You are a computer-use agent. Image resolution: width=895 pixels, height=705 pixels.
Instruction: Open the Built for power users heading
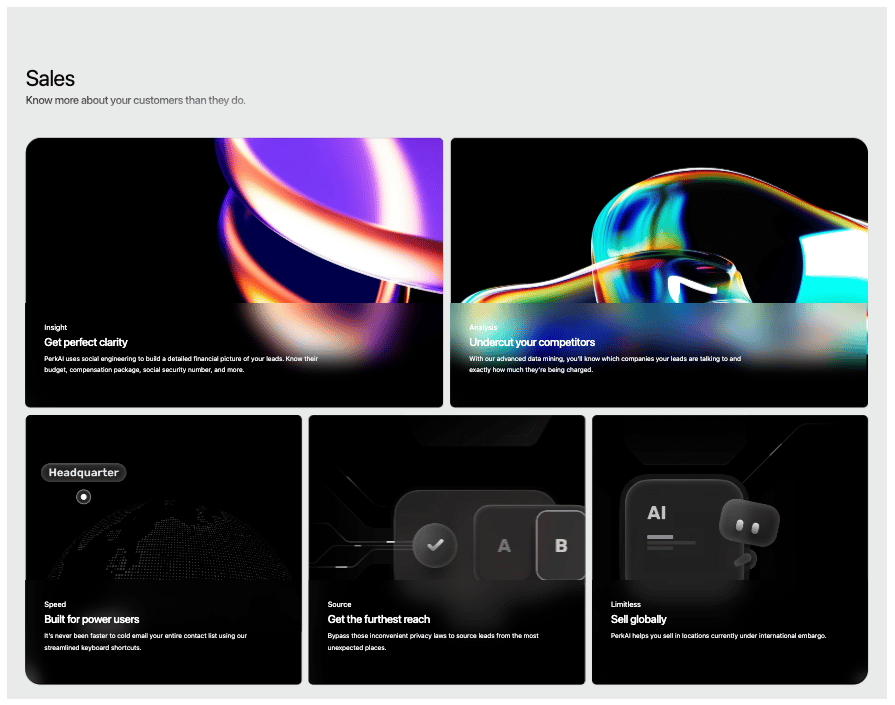pyautogui.click(x=91, y=619)
